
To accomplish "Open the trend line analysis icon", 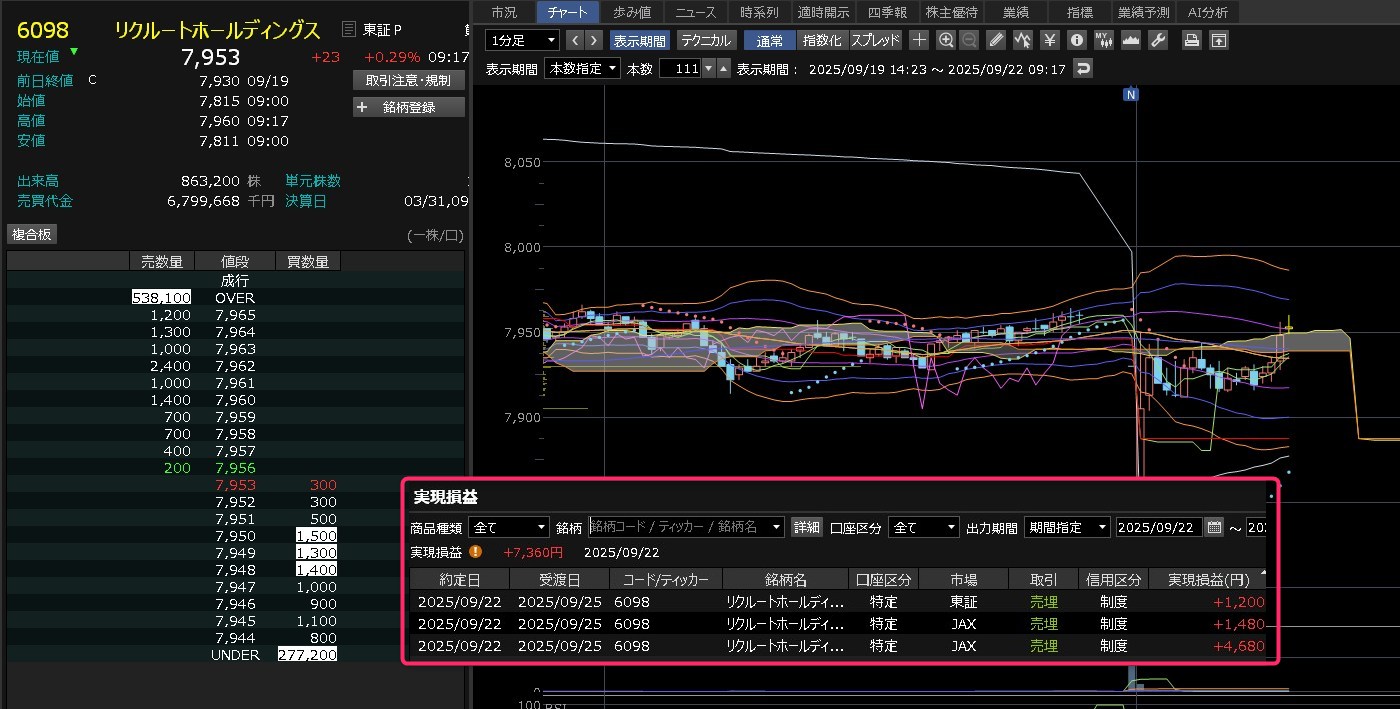I will (x=1022, y=40).
